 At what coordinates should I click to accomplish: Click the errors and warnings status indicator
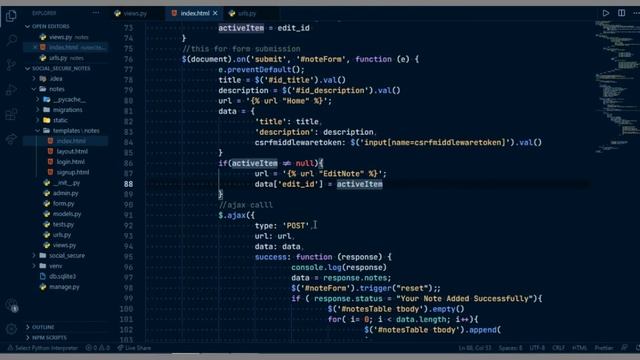pyautogui.click(x=98, y=348)
